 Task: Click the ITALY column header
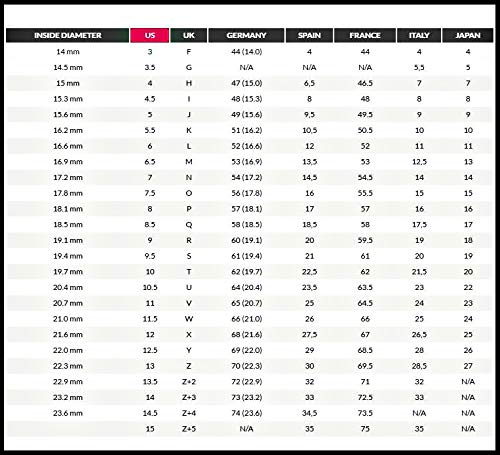click(419, 35)
